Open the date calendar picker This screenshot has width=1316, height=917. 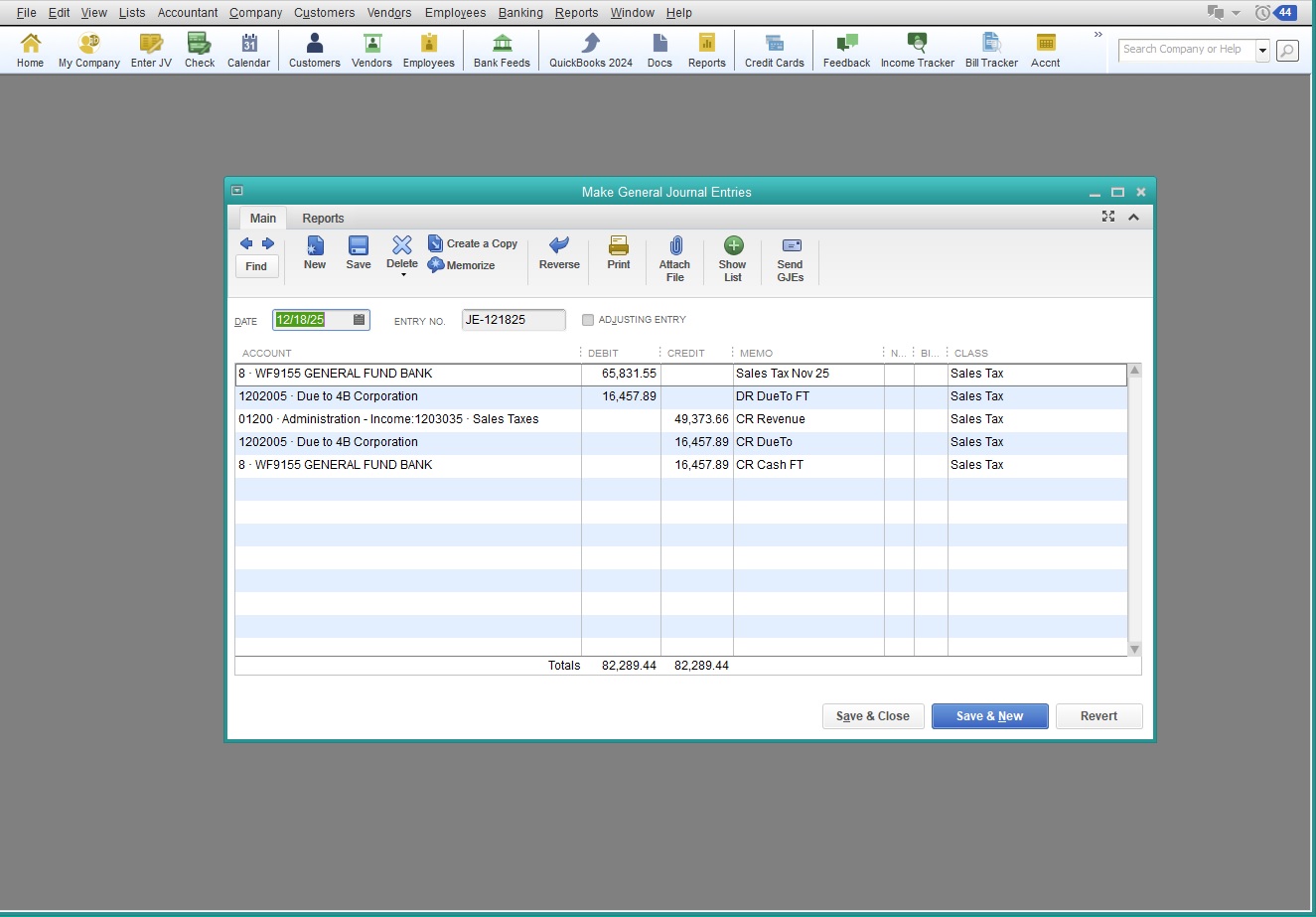click(359, 320)
